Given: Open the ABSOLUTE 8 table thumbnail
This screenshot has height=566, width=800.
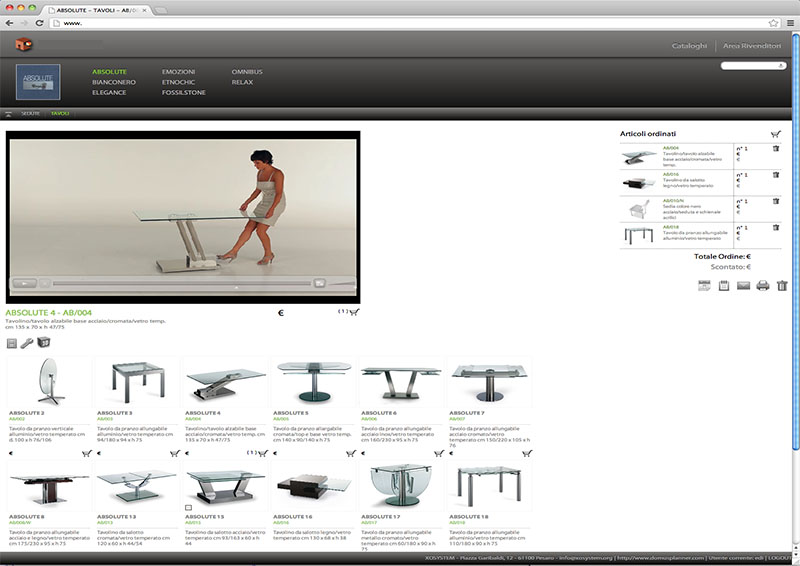Looking at the screenshot, I should (49, 486).
